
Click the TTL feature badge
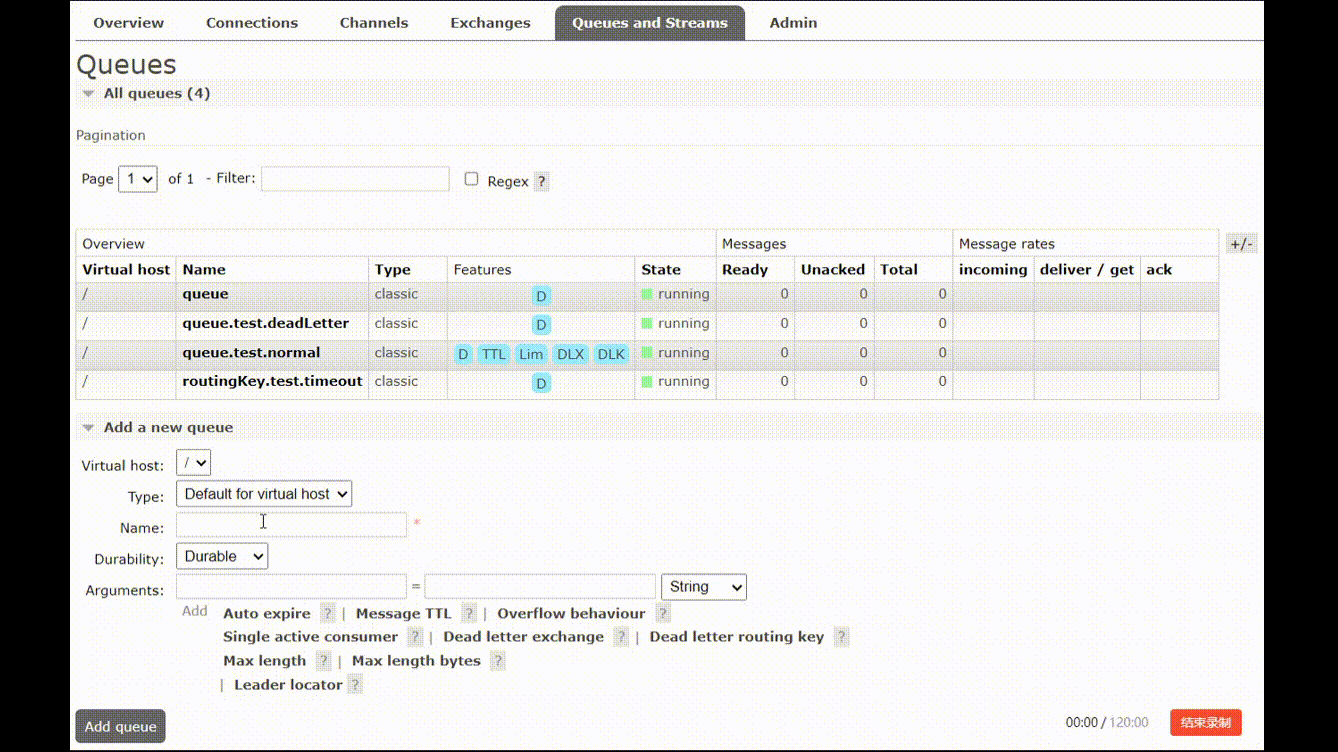[494, 354]
